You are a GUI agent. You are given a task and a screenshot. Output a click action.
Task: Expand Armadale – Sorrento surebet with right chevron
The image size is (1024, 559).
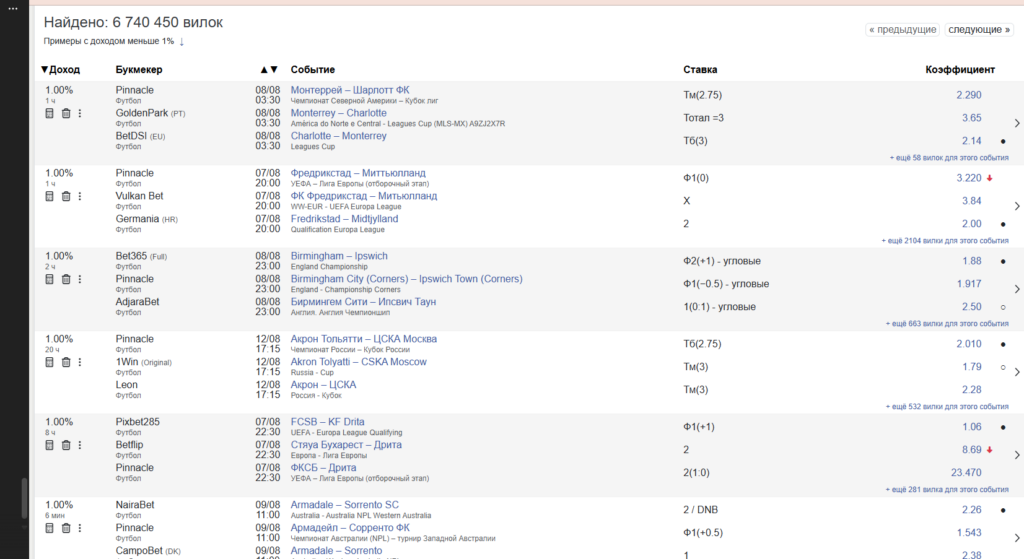click(1017, 537)
